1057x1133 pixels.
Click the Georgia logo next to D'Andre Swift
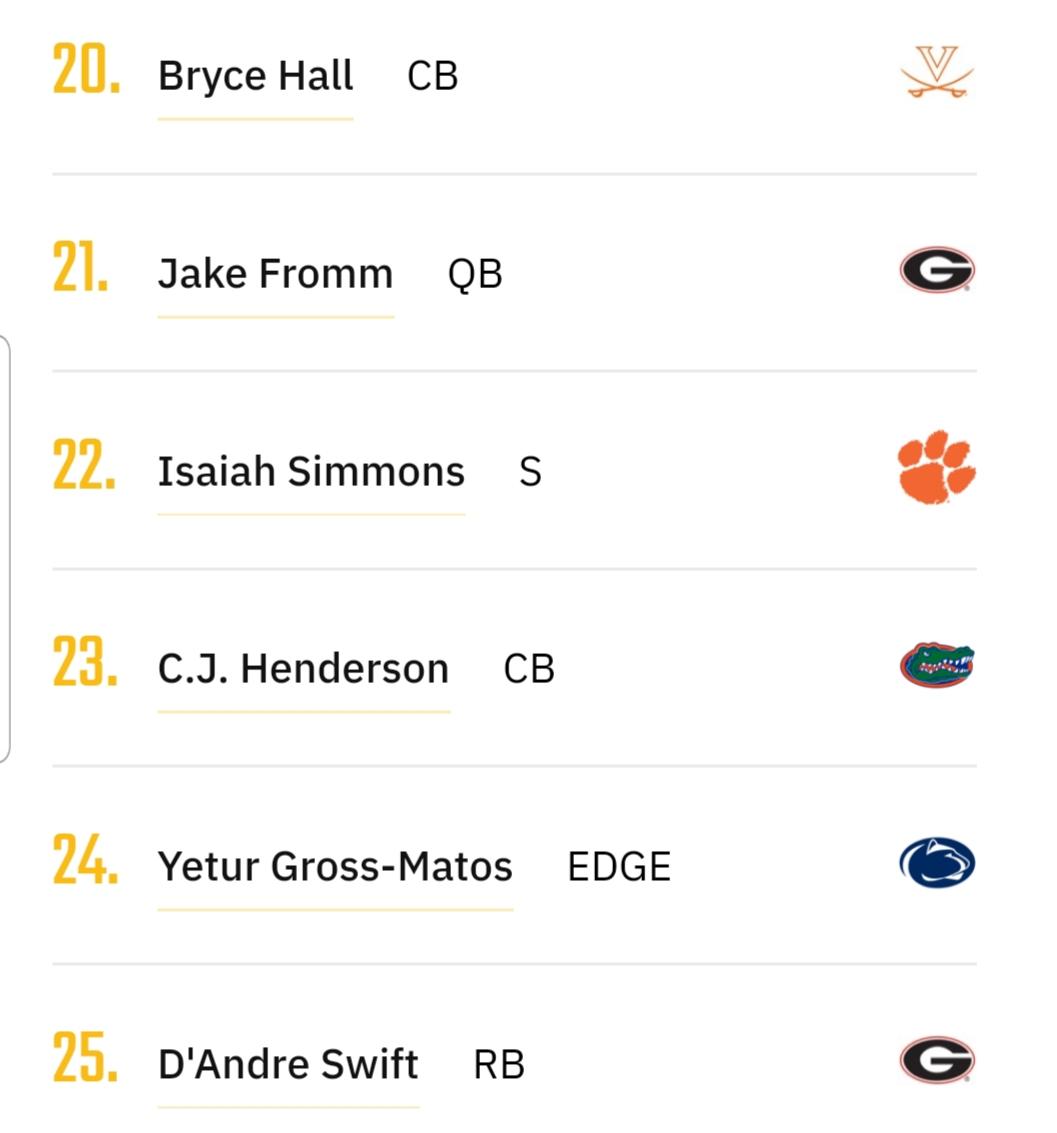coord(937,1060)
